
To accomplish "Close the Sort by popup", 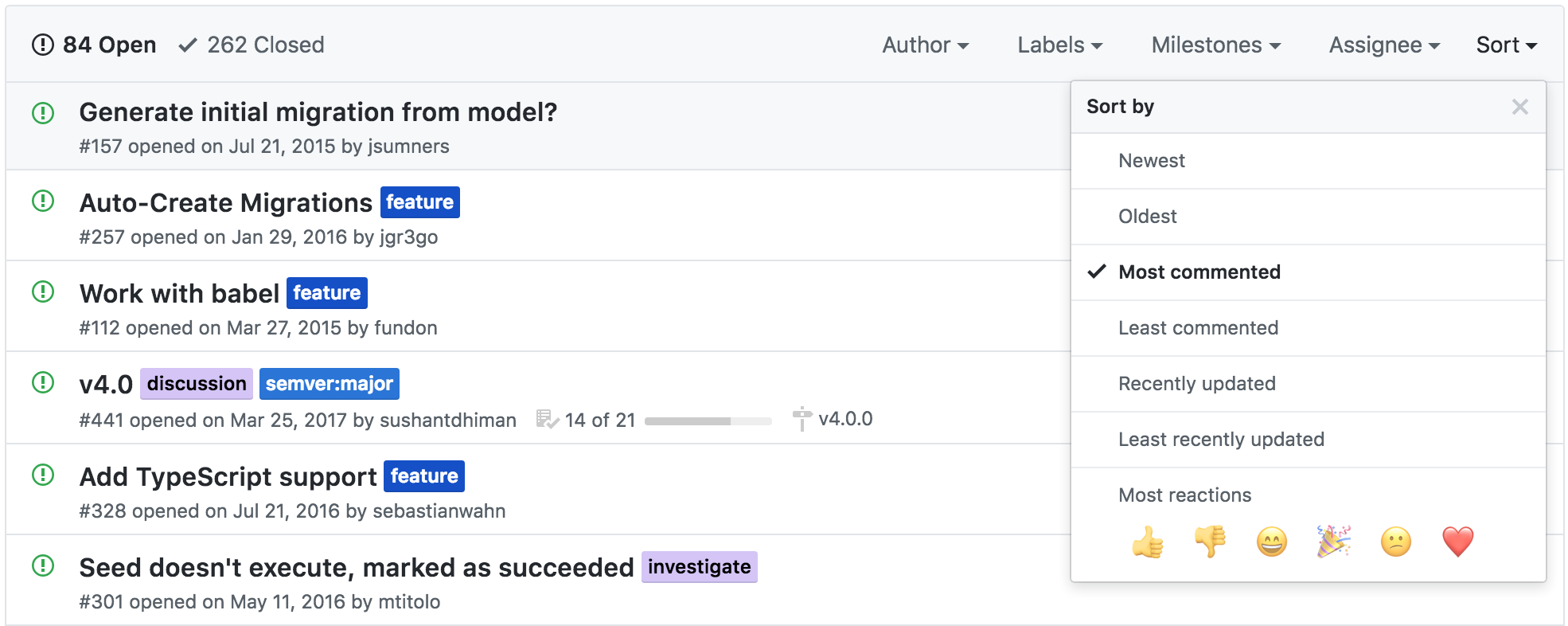I will click(1519, 107).
